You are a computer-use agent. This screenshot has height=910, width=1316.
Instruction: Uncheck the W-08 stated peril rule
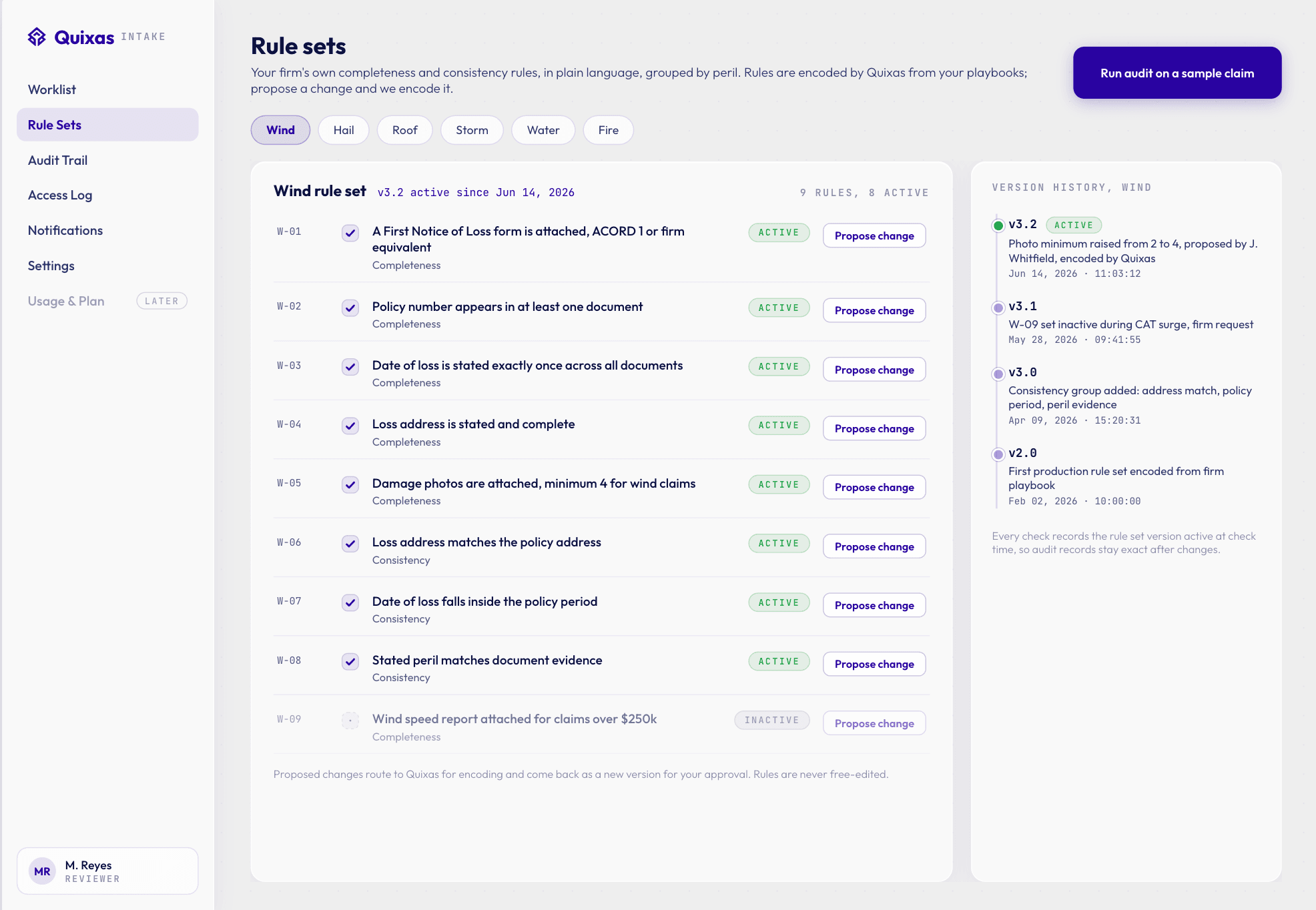click(350, 661)
